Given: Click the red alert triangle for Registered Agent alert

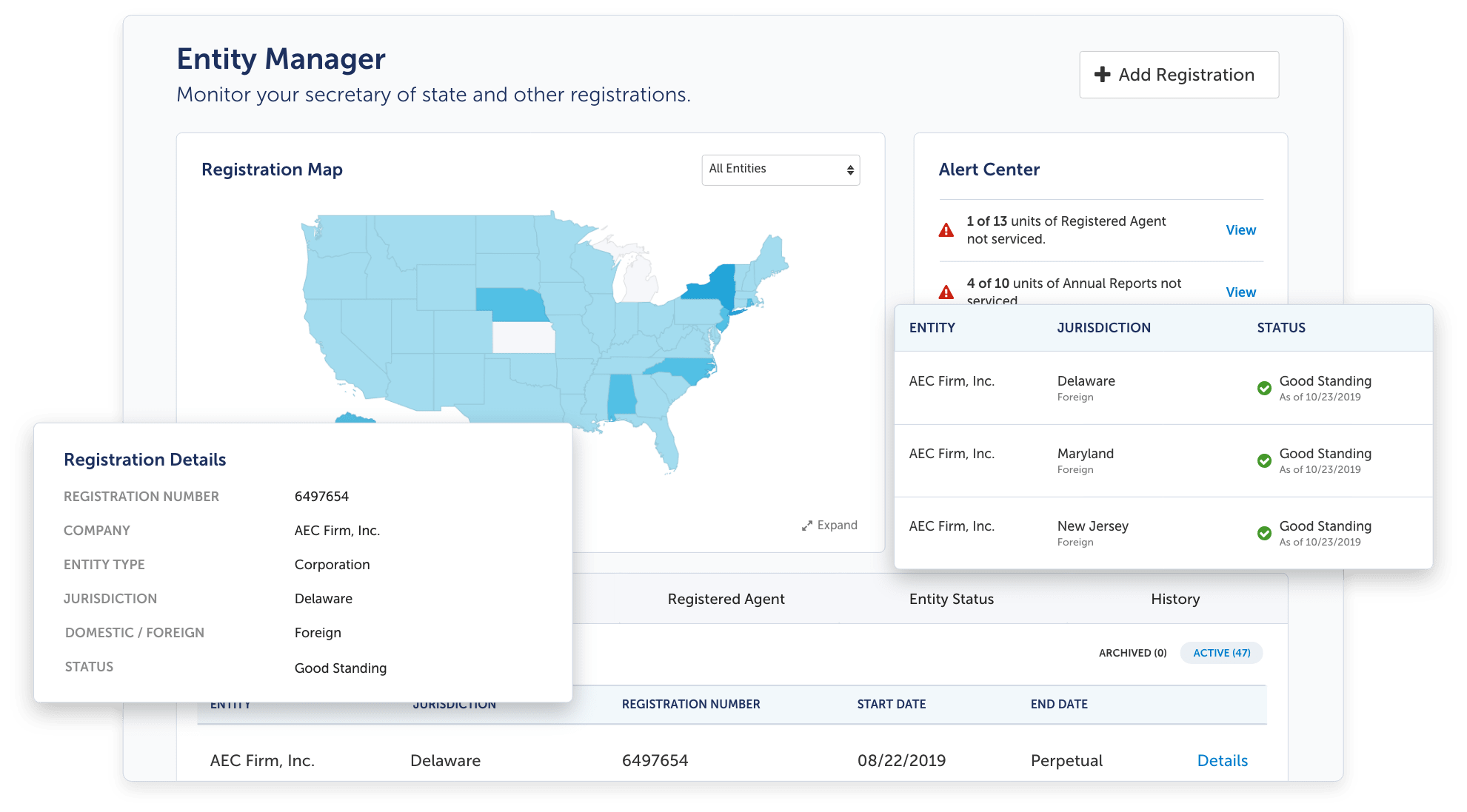Looking at the screenshot, I should click(x=946, y=229).
